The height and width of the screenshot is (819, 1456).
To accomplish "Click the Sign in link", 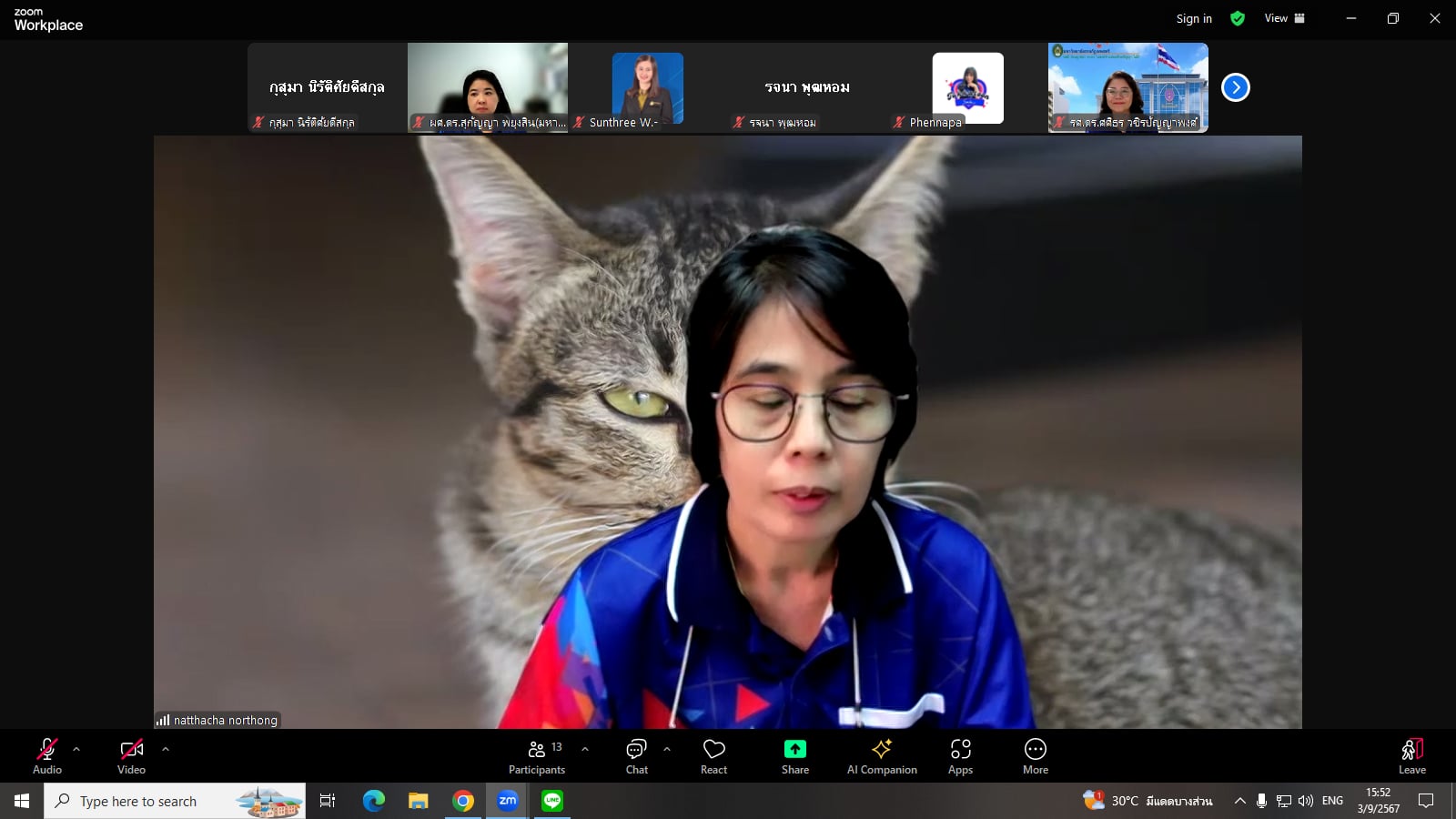I will click(1193, 18).
